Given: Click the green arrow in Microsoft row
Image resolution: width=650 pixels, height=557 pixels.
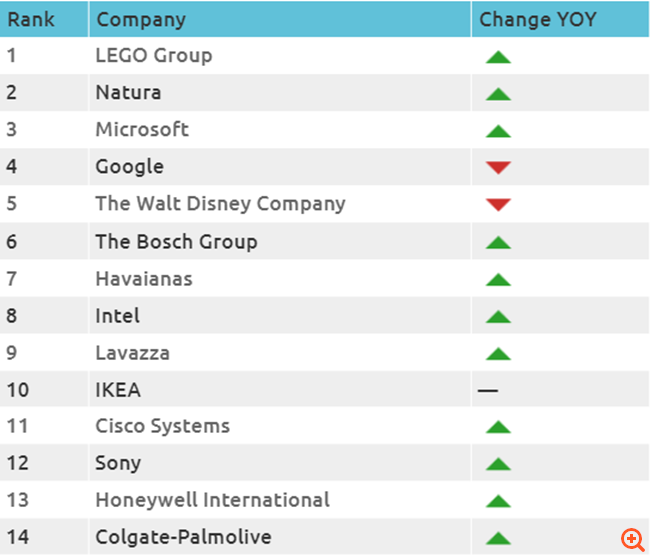Looking at the screenshot, I should click(x=498, y=131).
